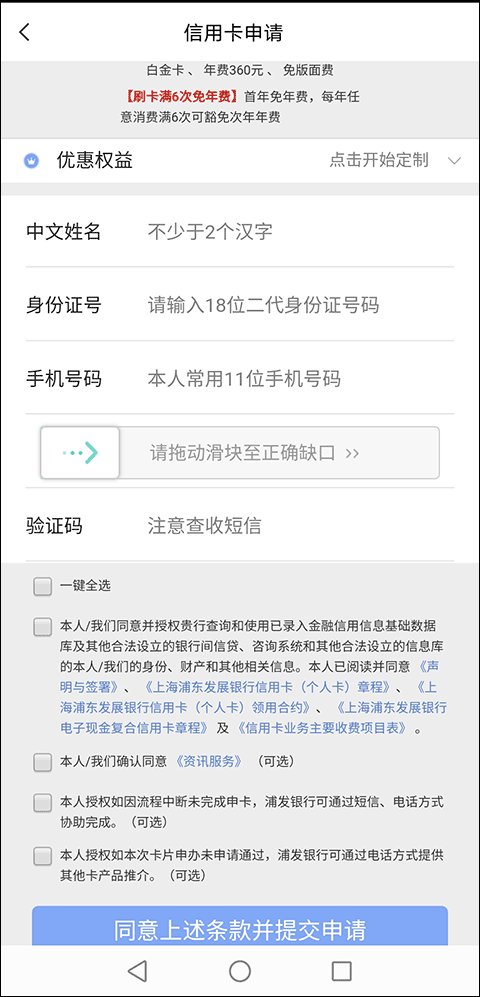Open 《信用卡业务主要收费项目表》 link
Image resolution: width=480 pixels, height=997 pixels.
321,728
